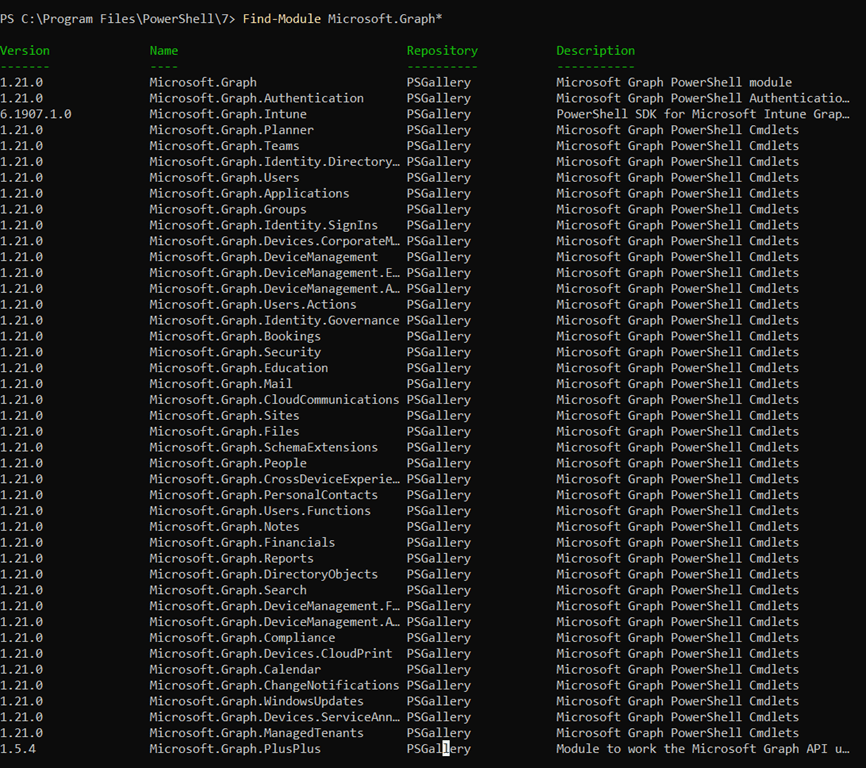Click the description 'Microsoft Graph PowerShell module'
The image size is (866, 768).
point(674,82)
